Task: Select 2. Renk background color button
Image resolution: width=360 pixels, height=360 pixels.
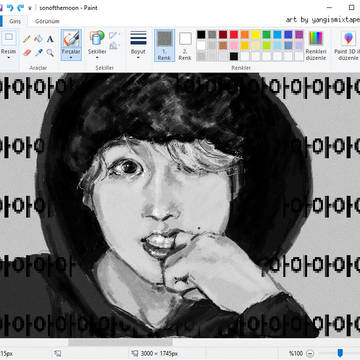Action: pyautogui.click(x=185, y=46)
